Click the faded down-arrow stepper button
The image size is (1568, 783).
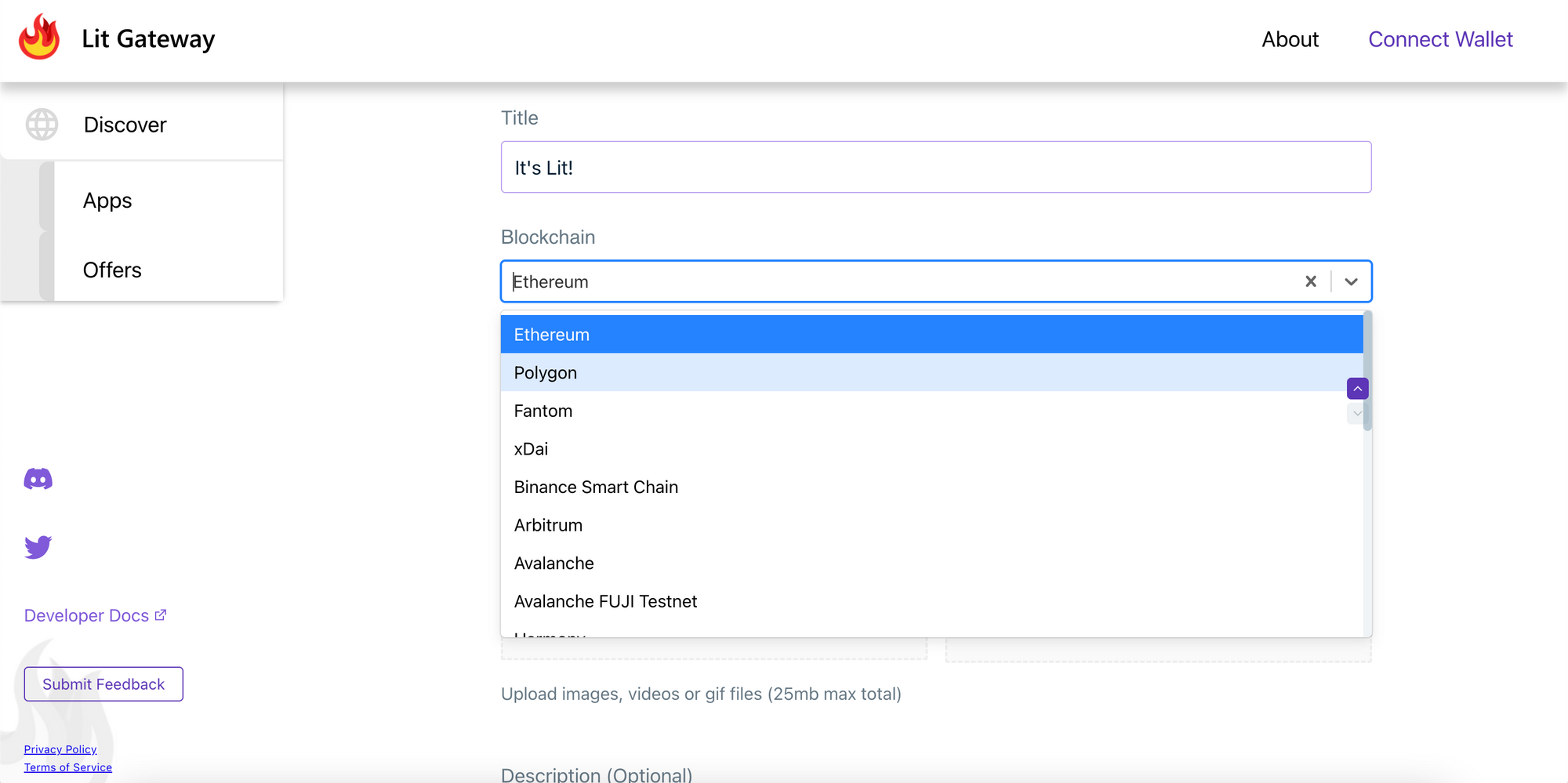tap(1357, 413)
